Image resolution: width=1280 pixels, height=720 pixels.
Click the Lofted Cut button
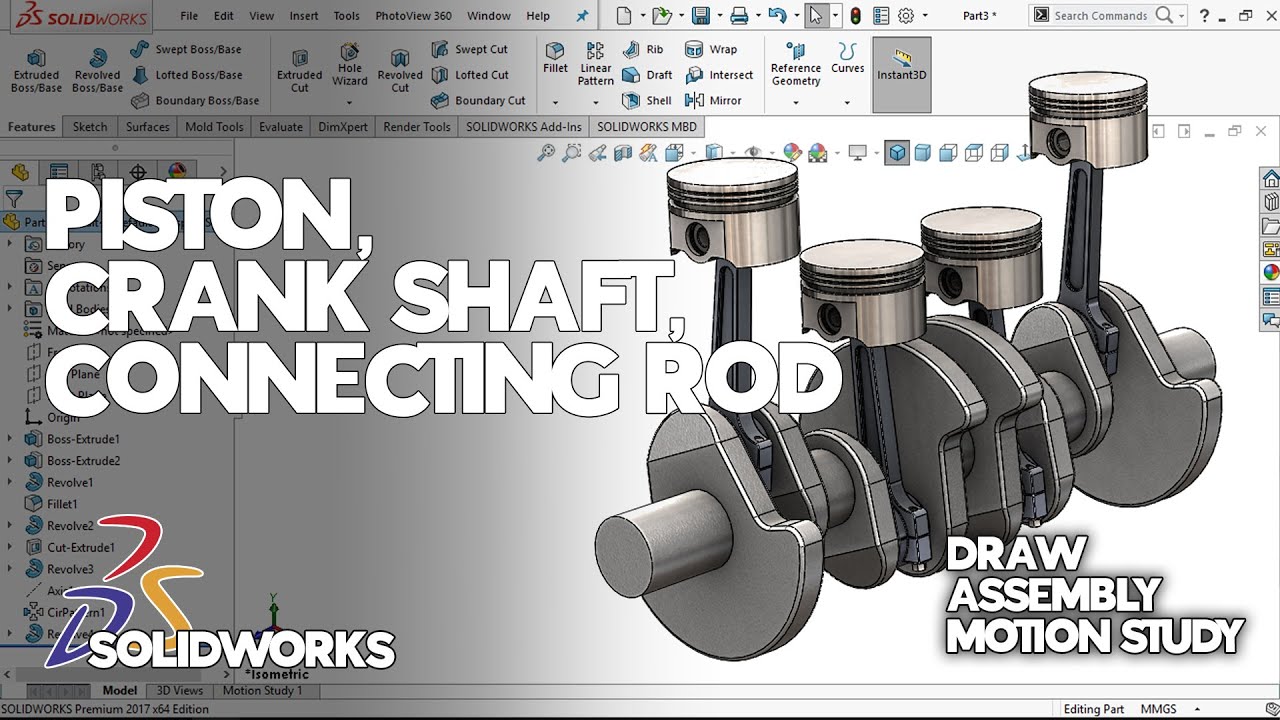click(470, 75)
